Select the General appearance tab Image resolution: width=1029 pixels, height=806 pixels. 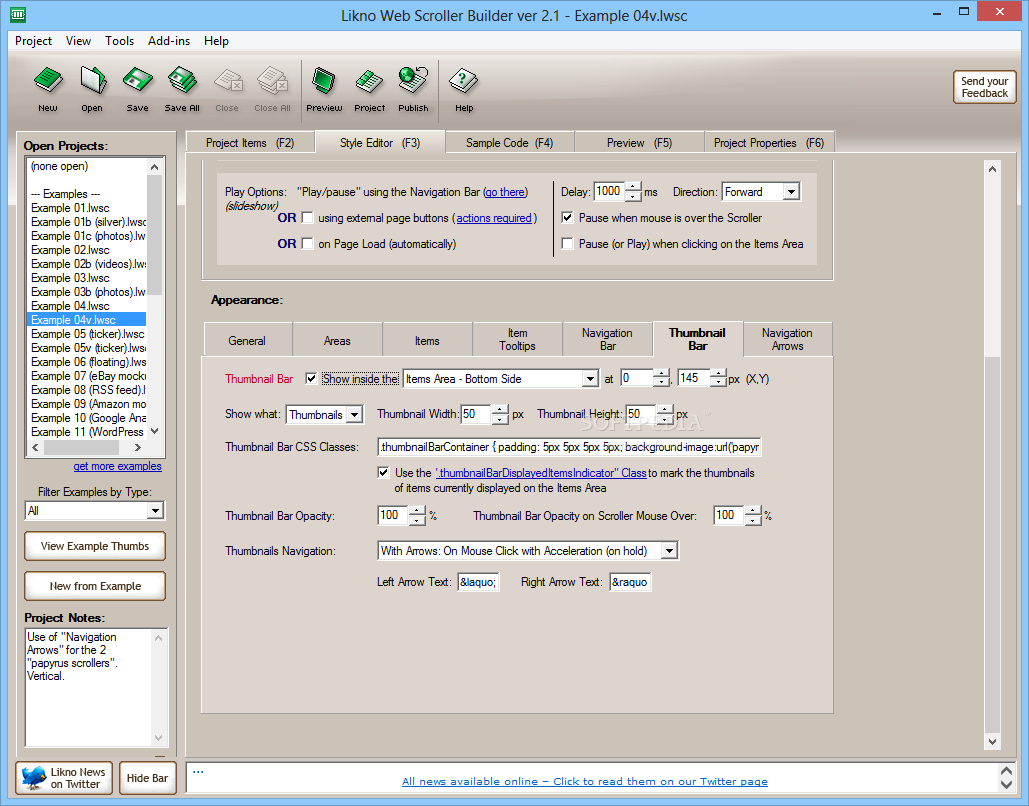coord(247,341)
